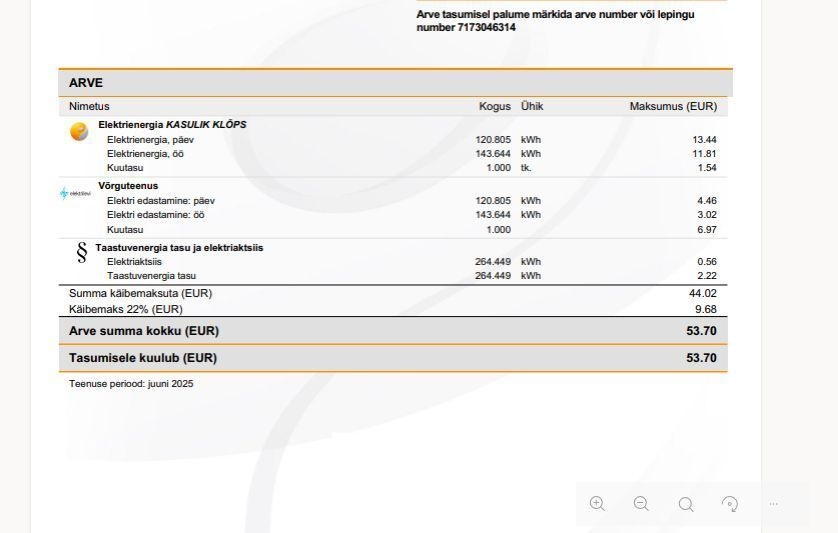Zoom in with the plus magnifier icon
Image resolution: width=838 pixels, height=533 pixels.
tap(597, 504)
